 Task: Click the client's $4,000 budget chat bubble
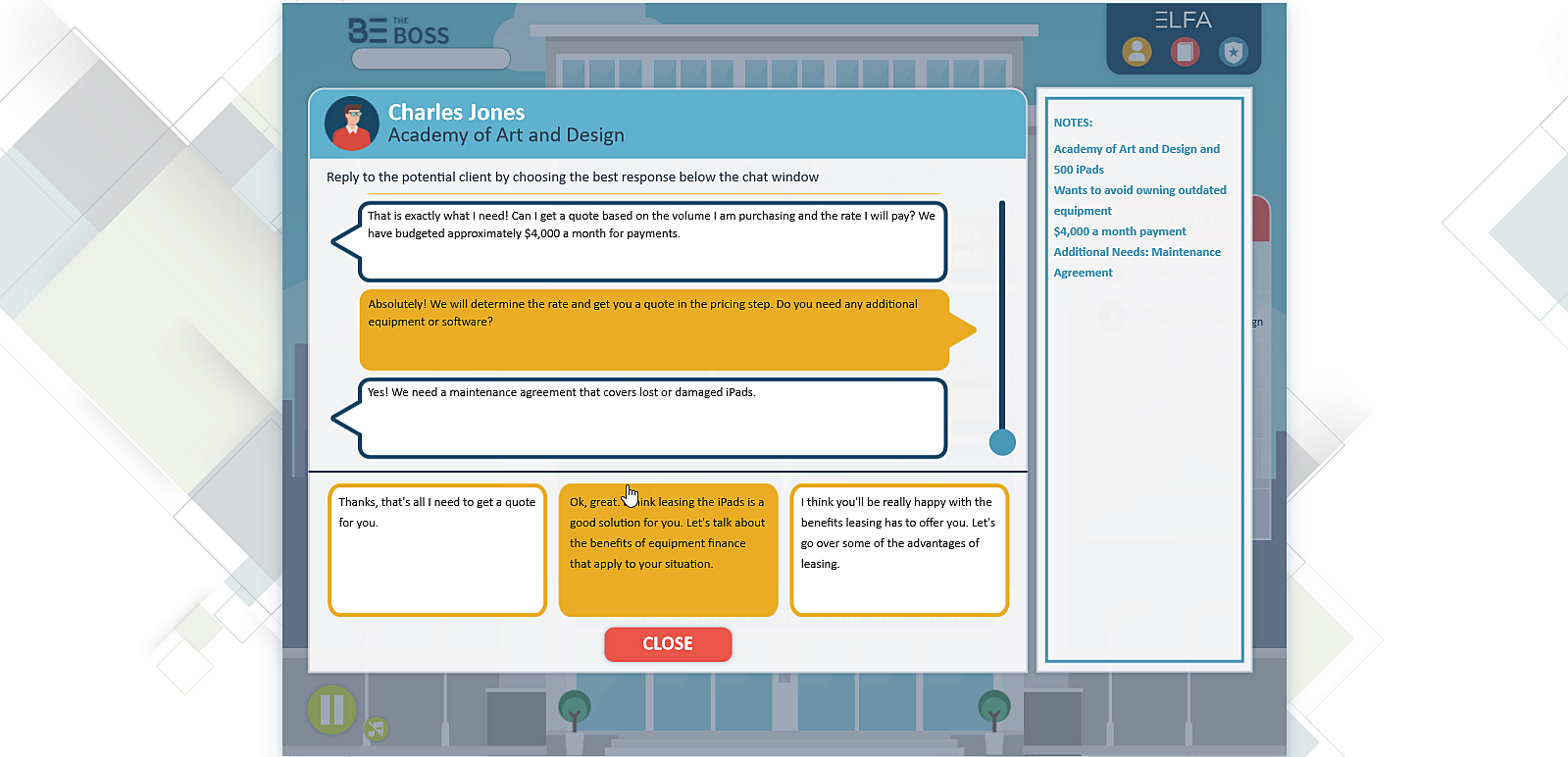point(652,241)
